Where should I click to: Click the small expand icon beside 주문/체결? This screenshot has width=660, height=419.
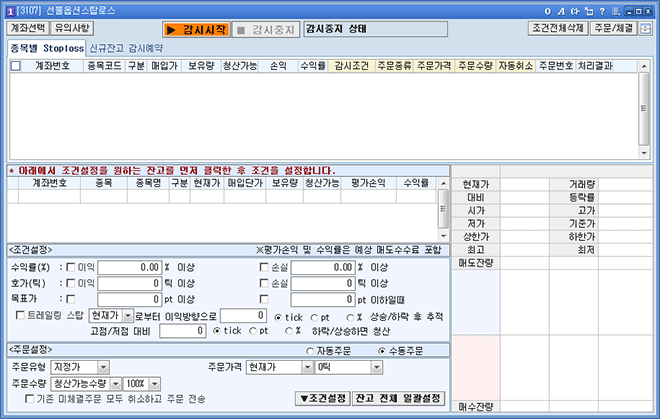[x=646, y=28]
